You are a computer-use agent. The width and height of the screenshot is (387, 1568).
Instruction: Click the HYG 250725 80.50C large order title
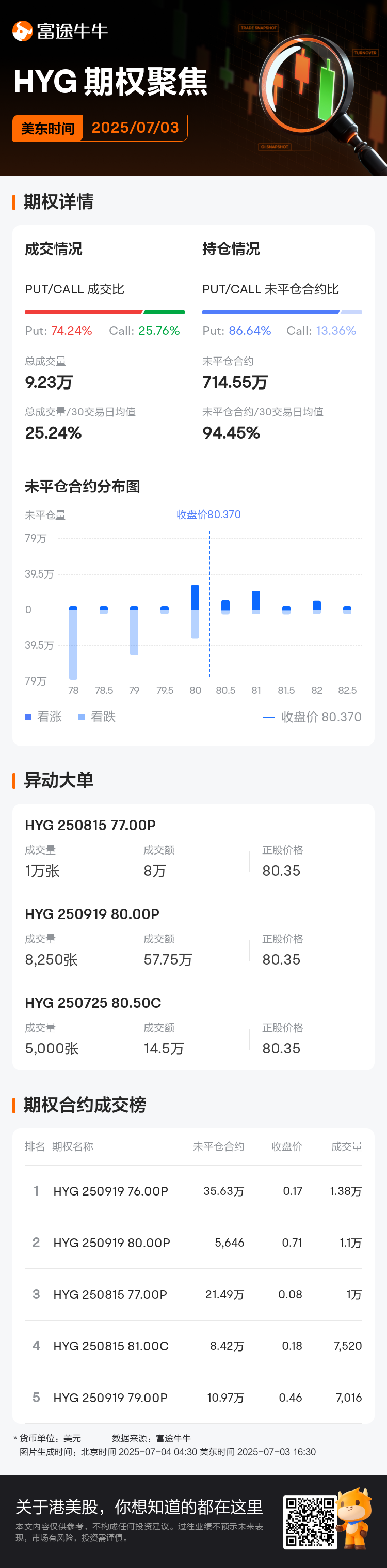point(93,1003)
